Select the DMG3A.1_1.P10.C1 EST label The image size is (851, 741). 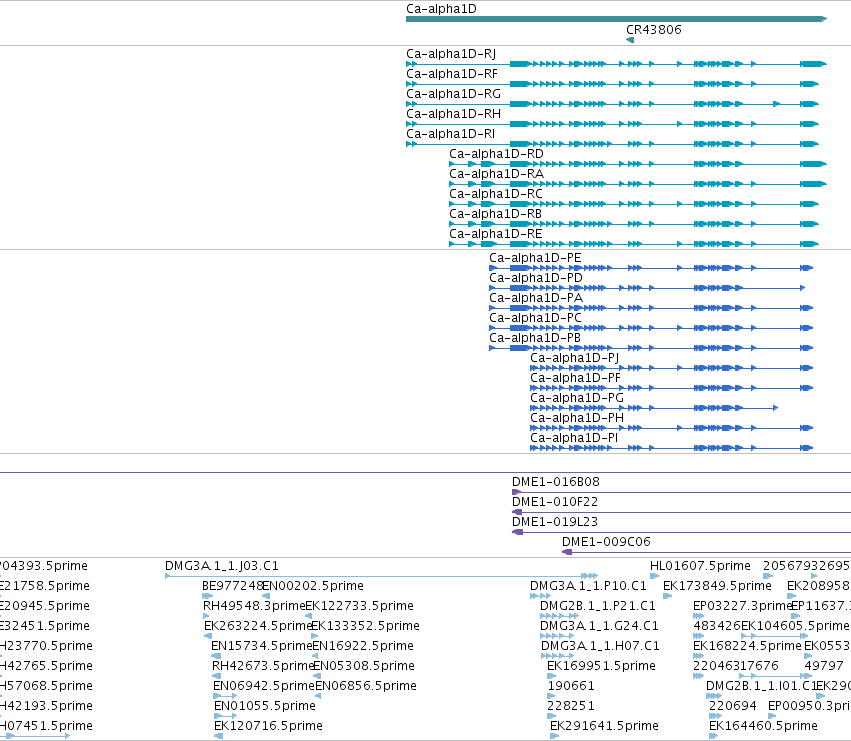pyautogui.click(x=588, y=586)
